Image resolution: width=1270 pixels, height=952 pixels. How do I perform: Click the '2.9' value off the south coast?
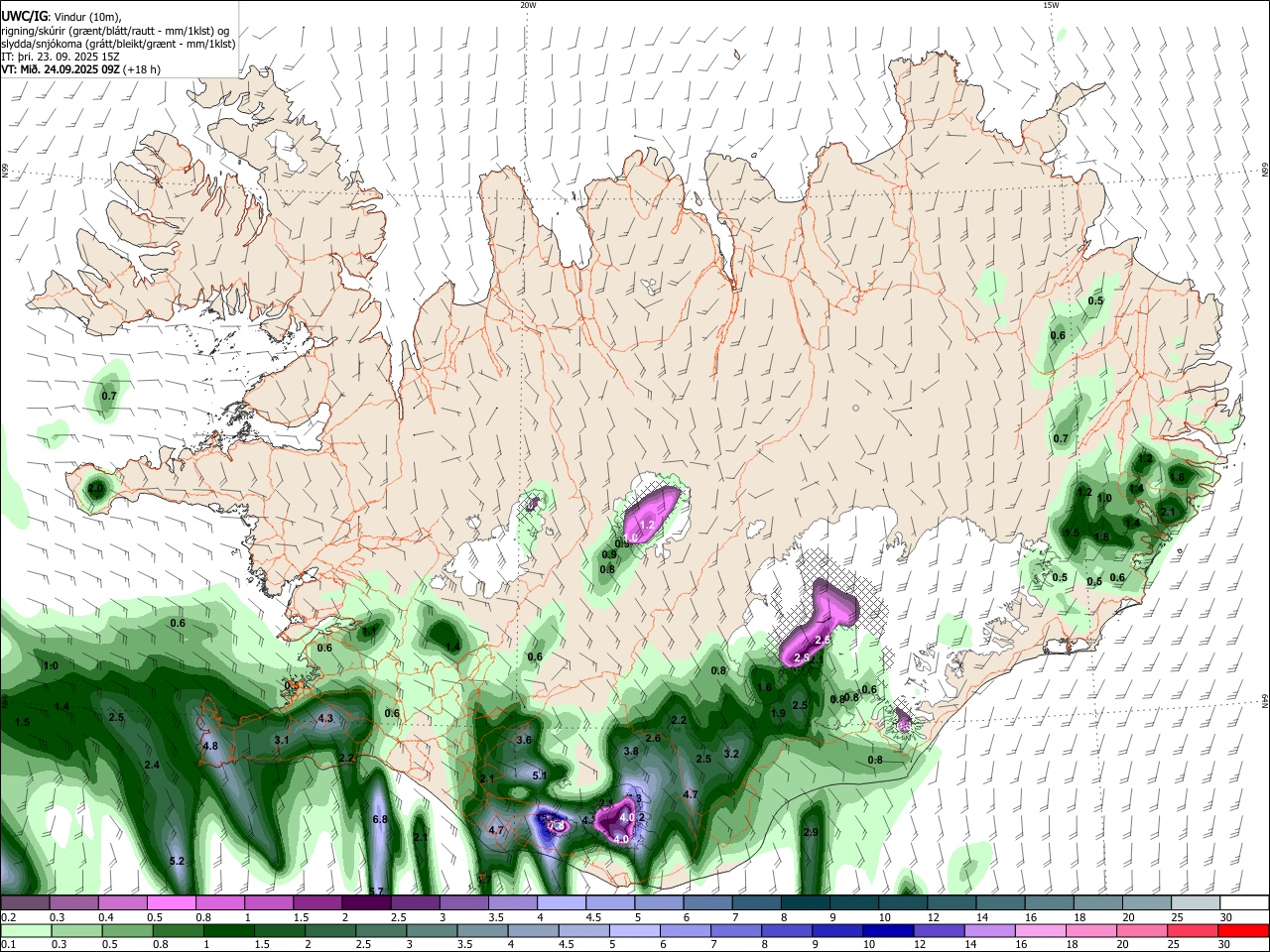point(810,832)
